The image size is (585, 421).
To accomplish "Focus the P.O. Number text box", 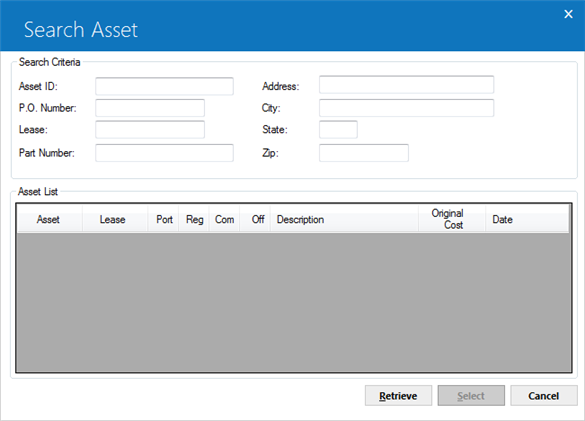I will [150, 108].
